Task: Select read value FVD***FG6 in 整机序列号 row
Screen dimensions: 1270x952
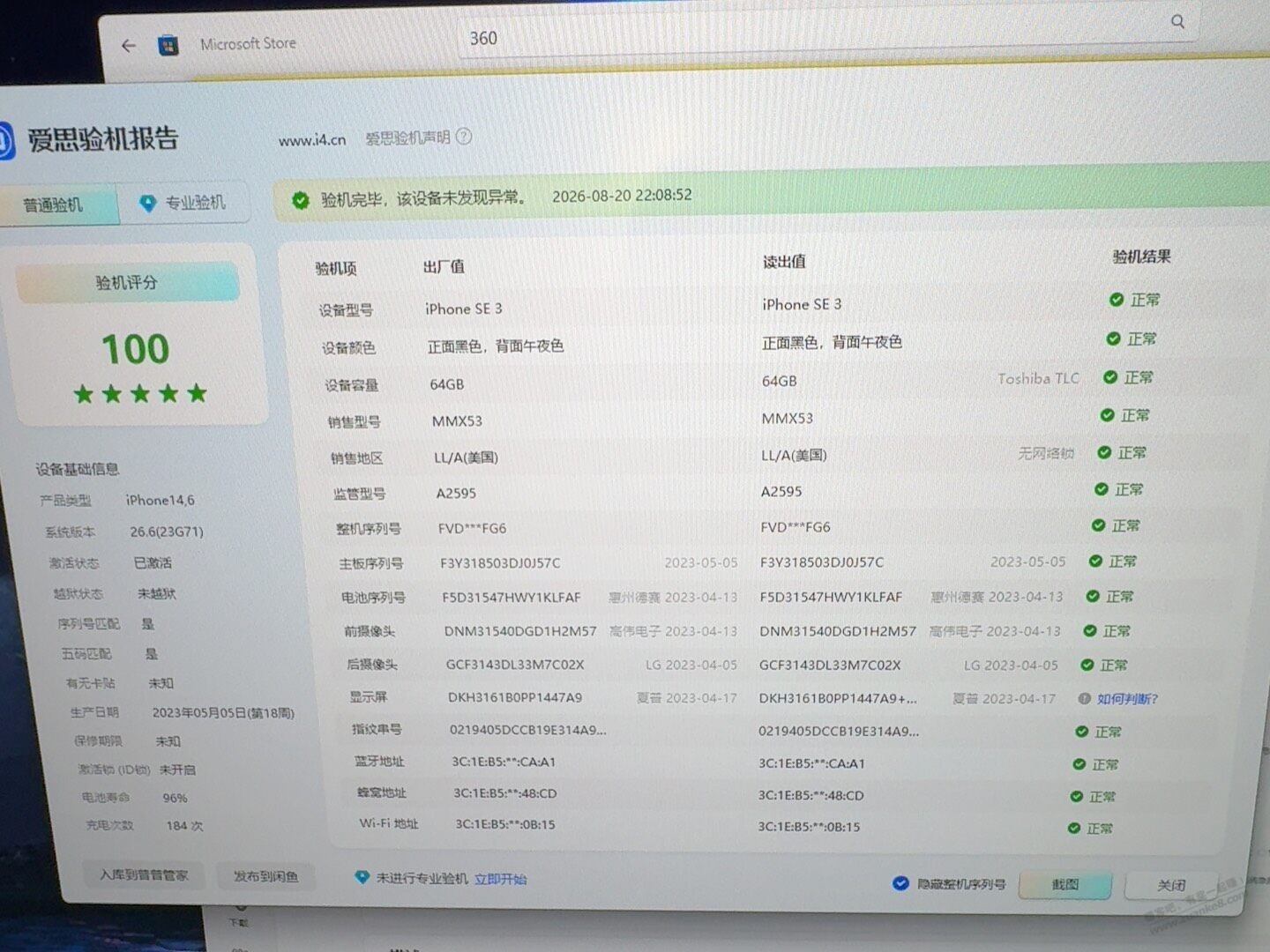Action: click(x=796, y=527)
